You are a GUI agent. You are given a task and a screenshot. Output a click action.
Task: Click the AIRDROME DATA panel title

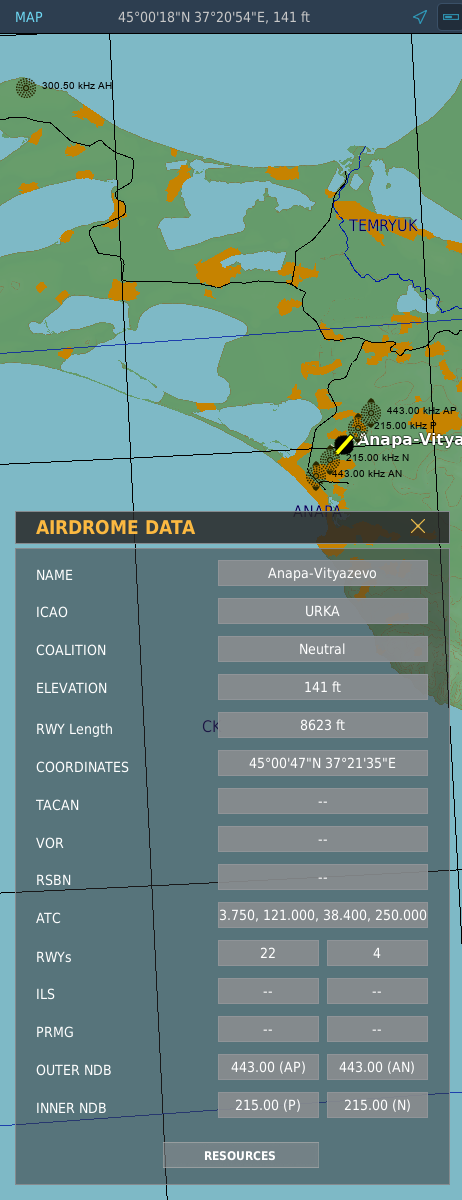(x=116, y=528)
